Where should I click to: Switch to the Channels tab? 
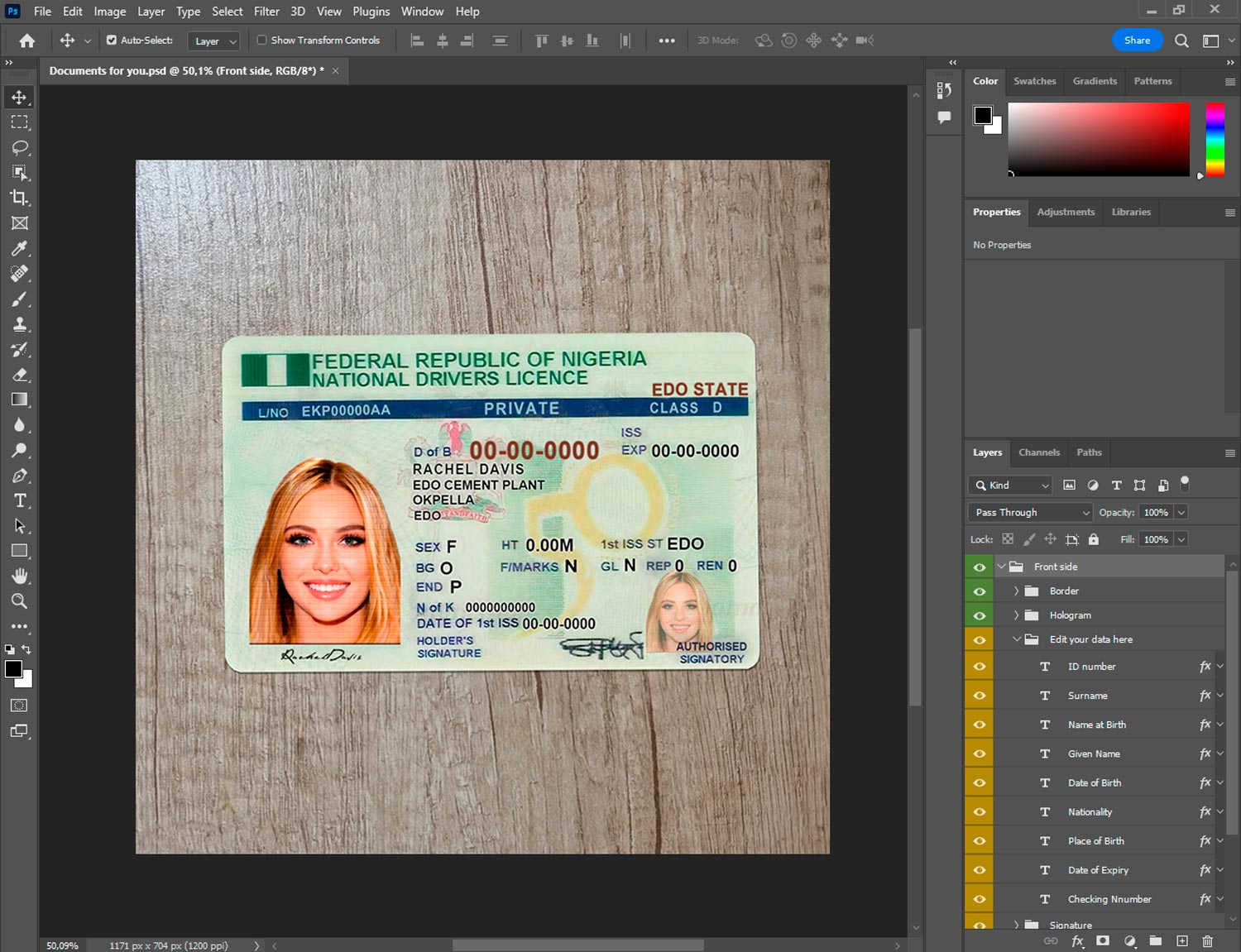click(1038, 452)
